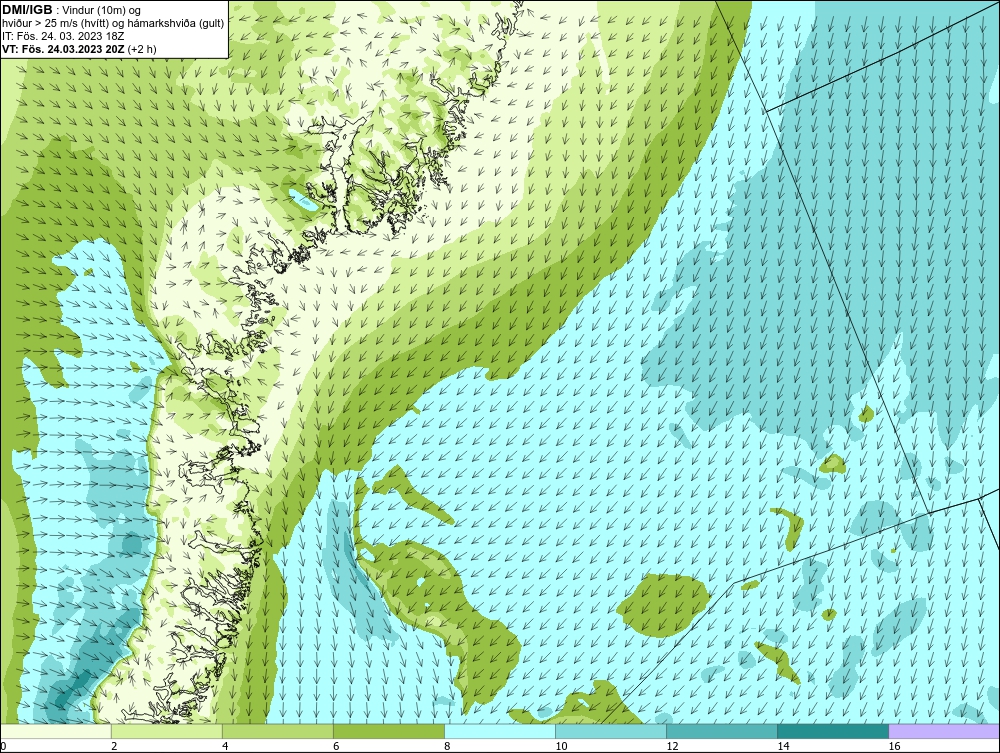Click the legend label '6'
Image resolution: width=1000 pixels, height=753 pixels.
336,746
